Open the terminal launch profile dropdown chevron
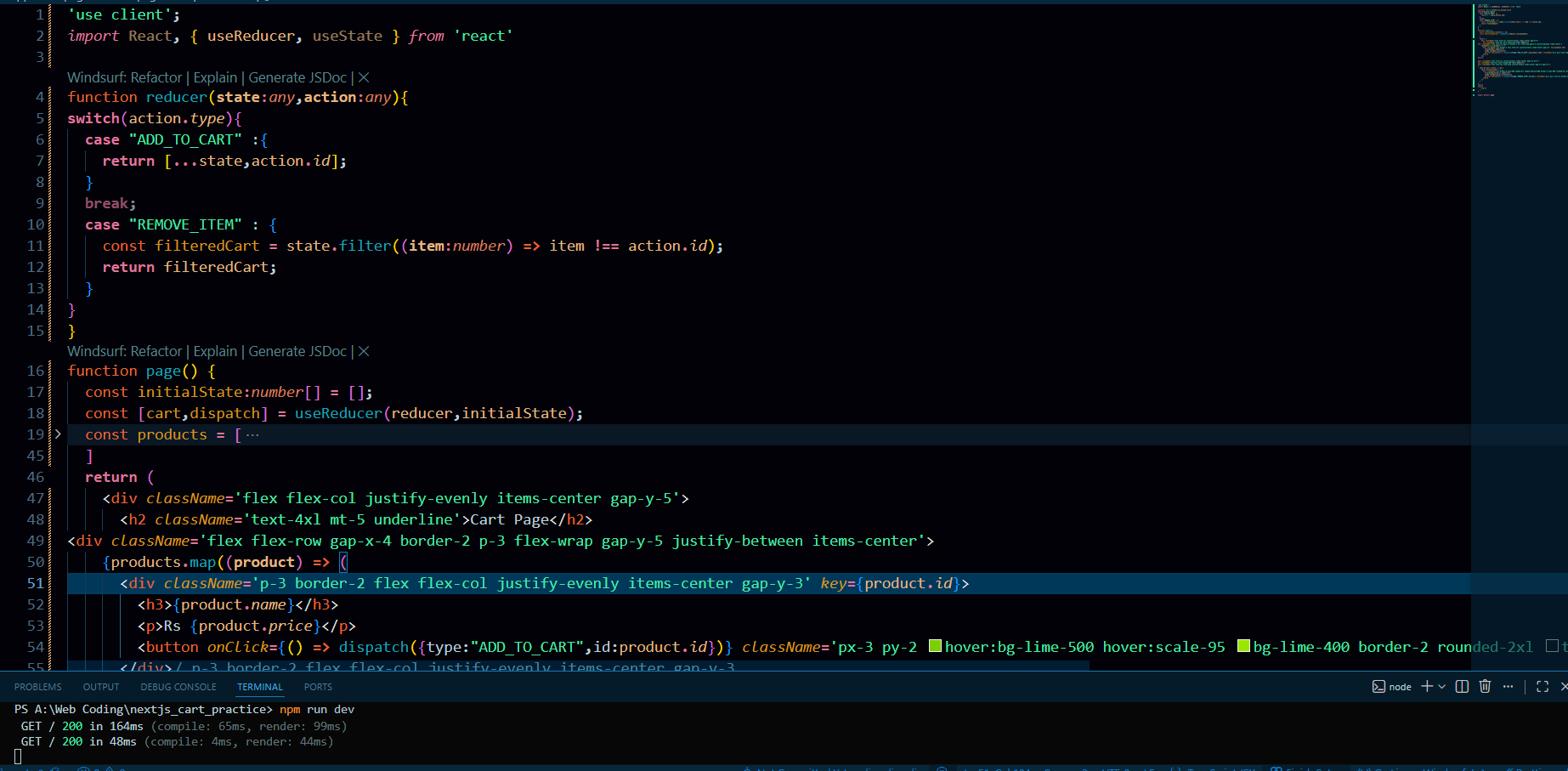 point(1441,687)
